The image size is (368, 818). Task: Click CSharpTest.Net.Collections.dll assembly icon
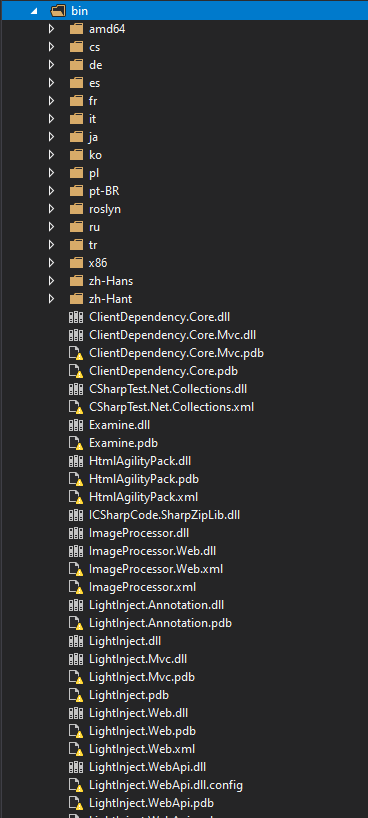click(76, 389)
